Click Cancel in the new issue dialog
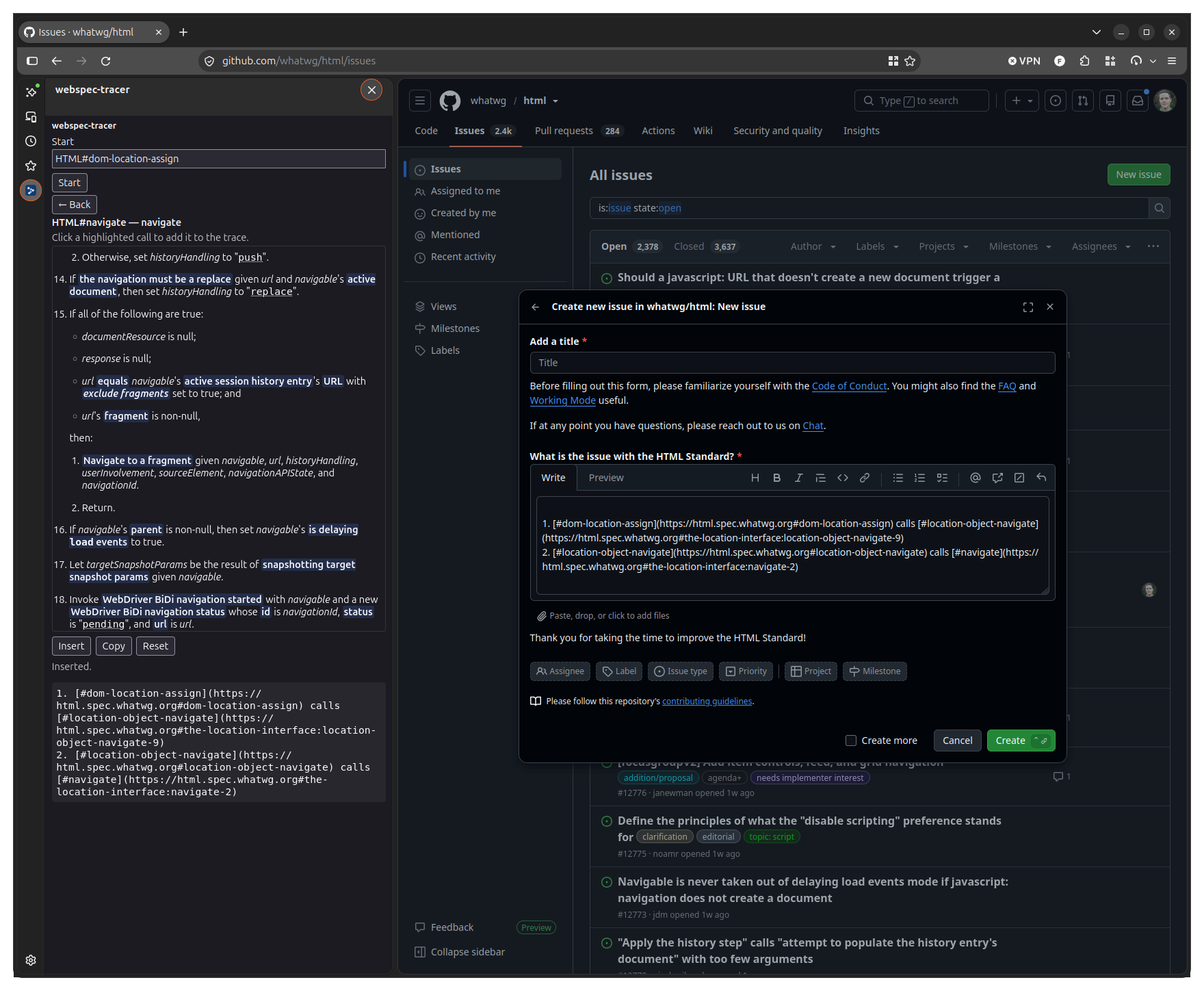This screenshot has width=1204, height=991. 957,741
